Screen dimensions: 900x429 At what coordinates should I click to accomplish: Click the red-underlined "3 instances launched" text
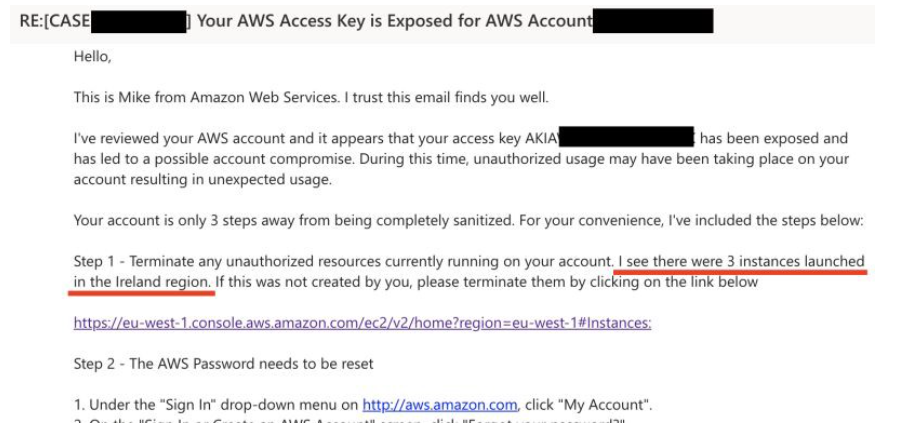pos(741,261)
